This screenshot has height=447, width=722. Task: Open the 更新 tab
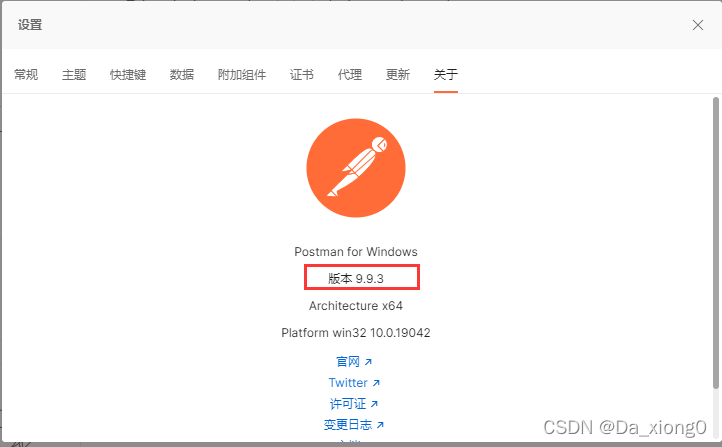[397, 75]
